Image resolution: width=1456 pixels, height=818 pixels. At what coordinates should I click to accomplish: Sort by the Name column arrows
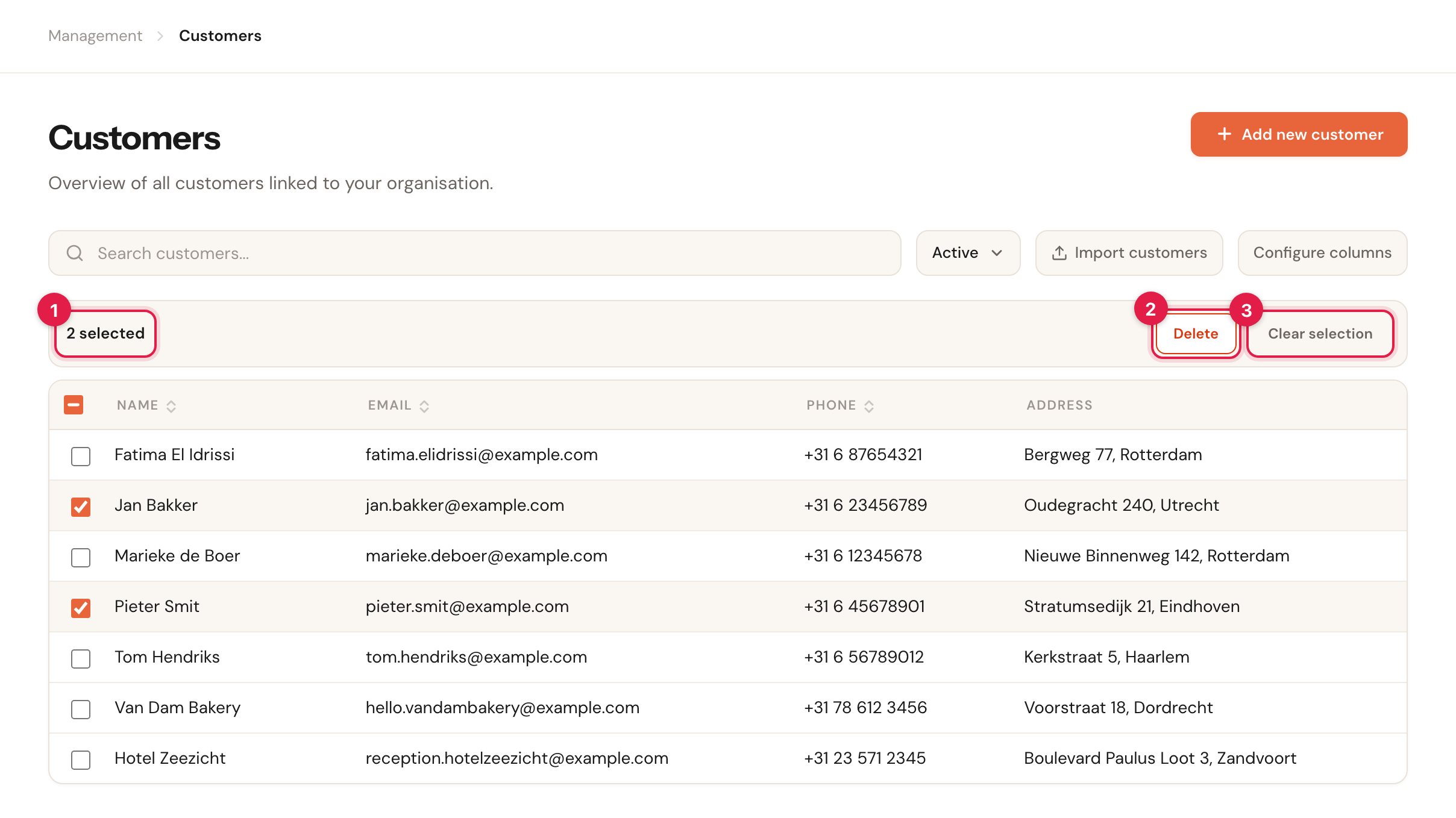(x=171, y=407)
